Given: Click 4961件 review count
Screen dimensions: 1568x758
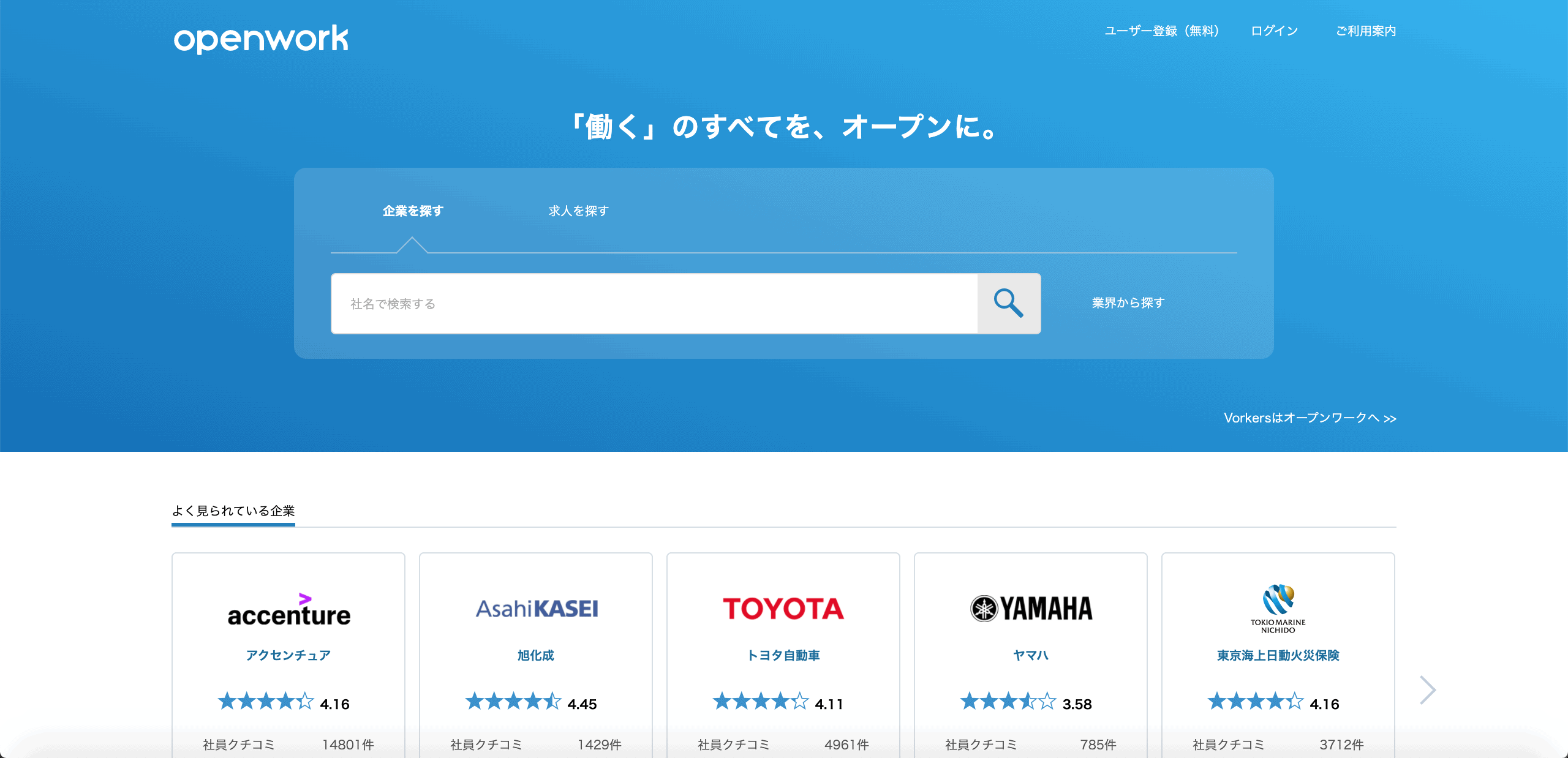Looking at the screenshot, I should 846,745.
